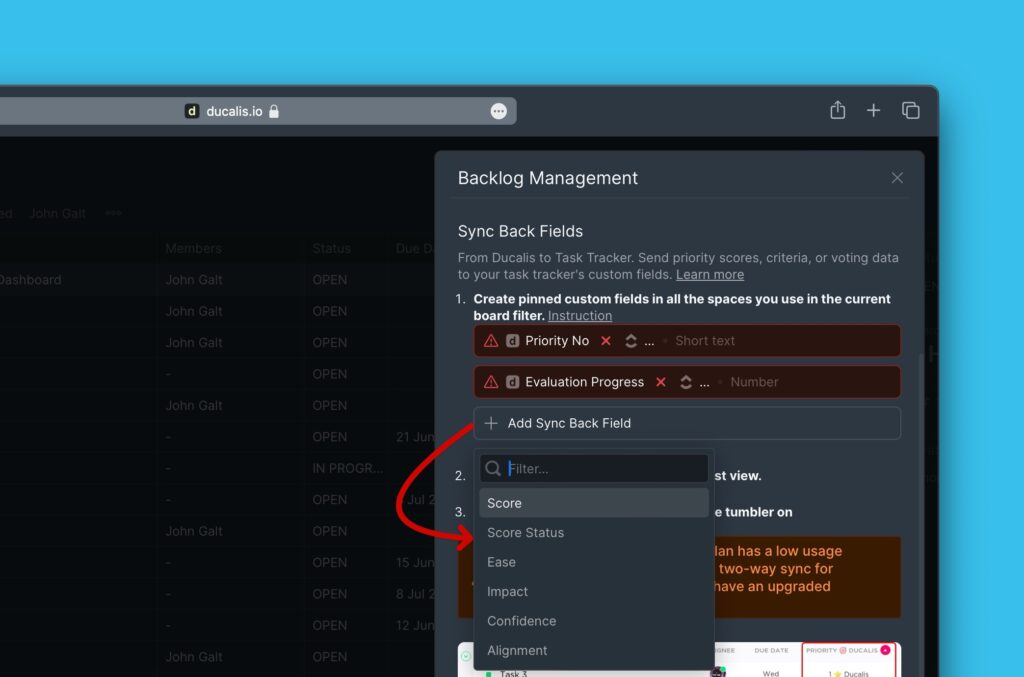The height and width of the screenshot is (677, 1024).
Task: Open the Priority No field selector arrows
Action: point(631,341)
